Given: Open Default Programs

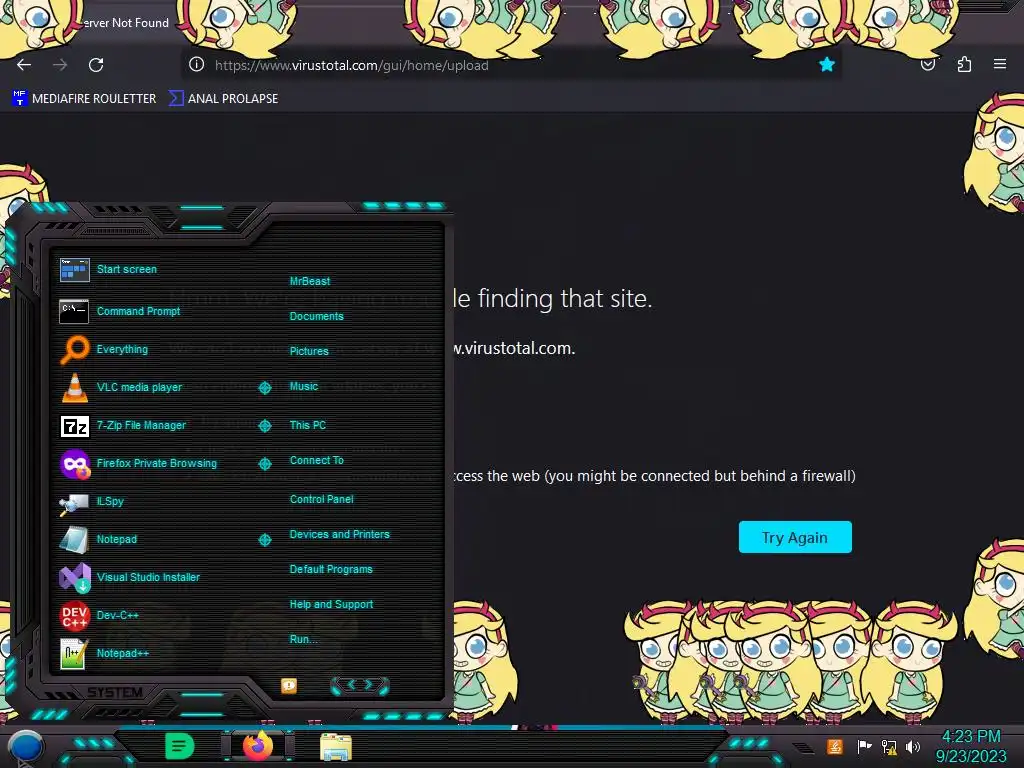Looking at the screenshot, I should point(331,569).
